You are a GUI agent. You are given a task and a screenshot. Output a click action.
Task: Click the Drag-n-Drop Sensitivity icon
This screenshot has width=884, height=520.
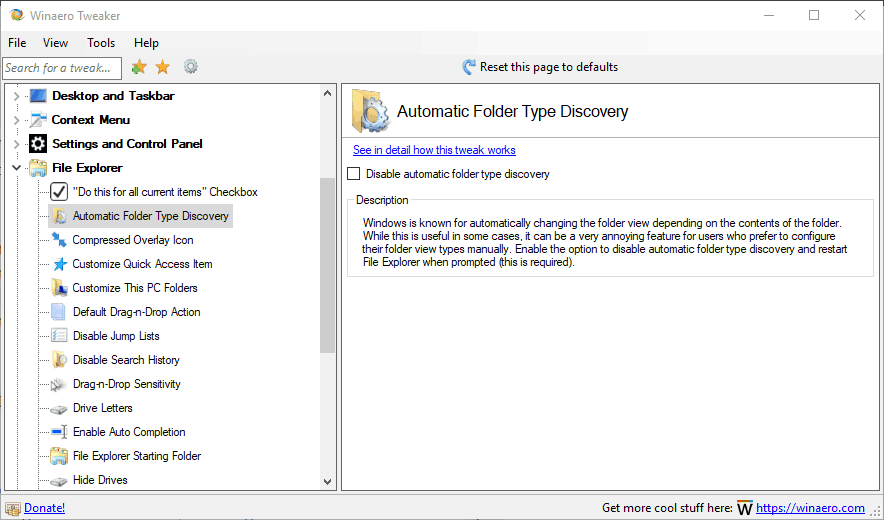[x=59, y=384]
